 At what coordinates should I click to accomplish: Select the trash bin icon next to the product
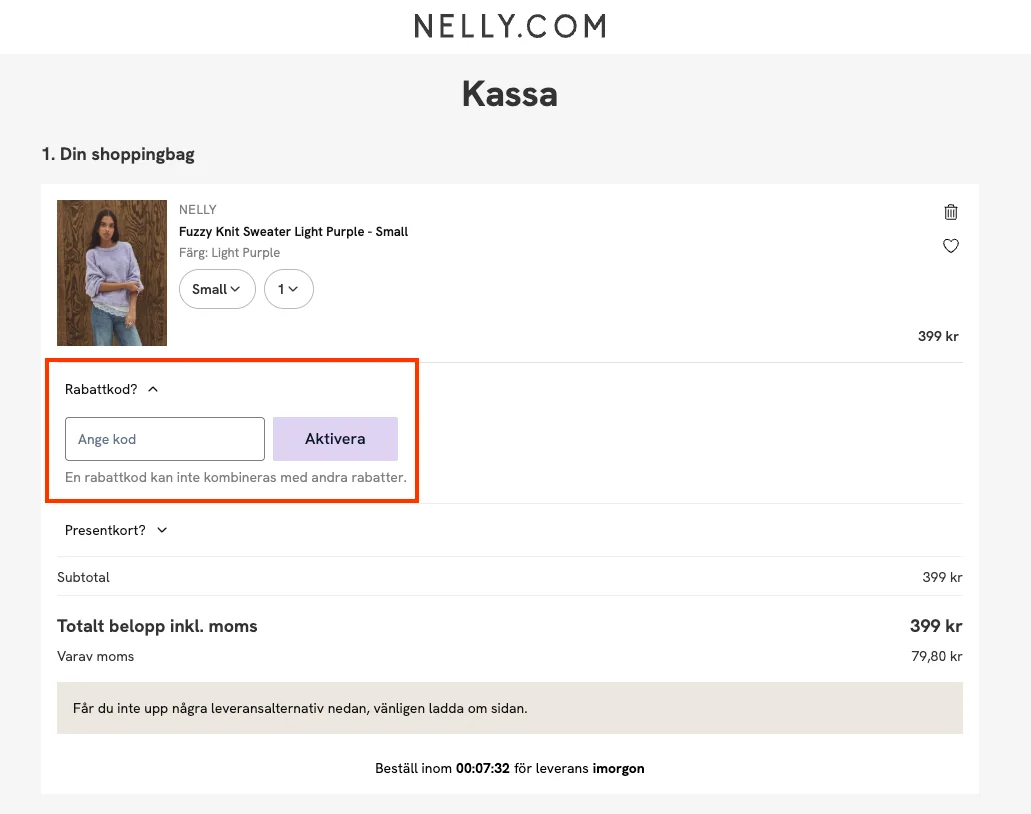(950, 212)
